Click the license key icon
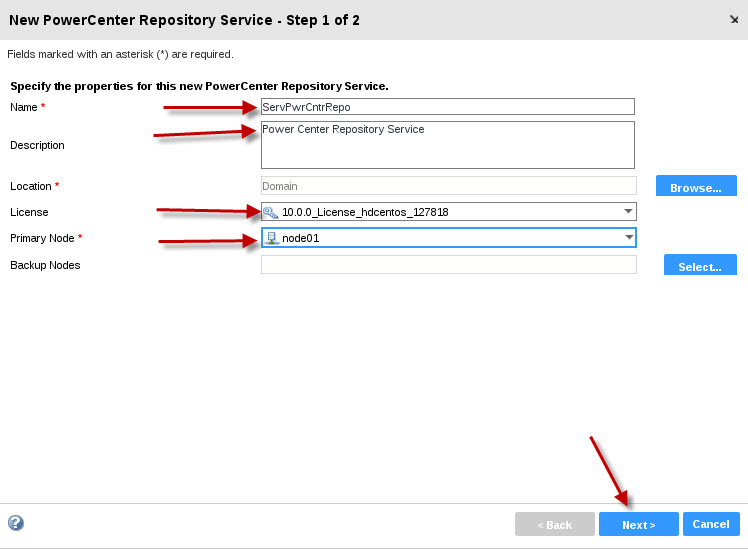748x549 pixels. coord(270,212)
